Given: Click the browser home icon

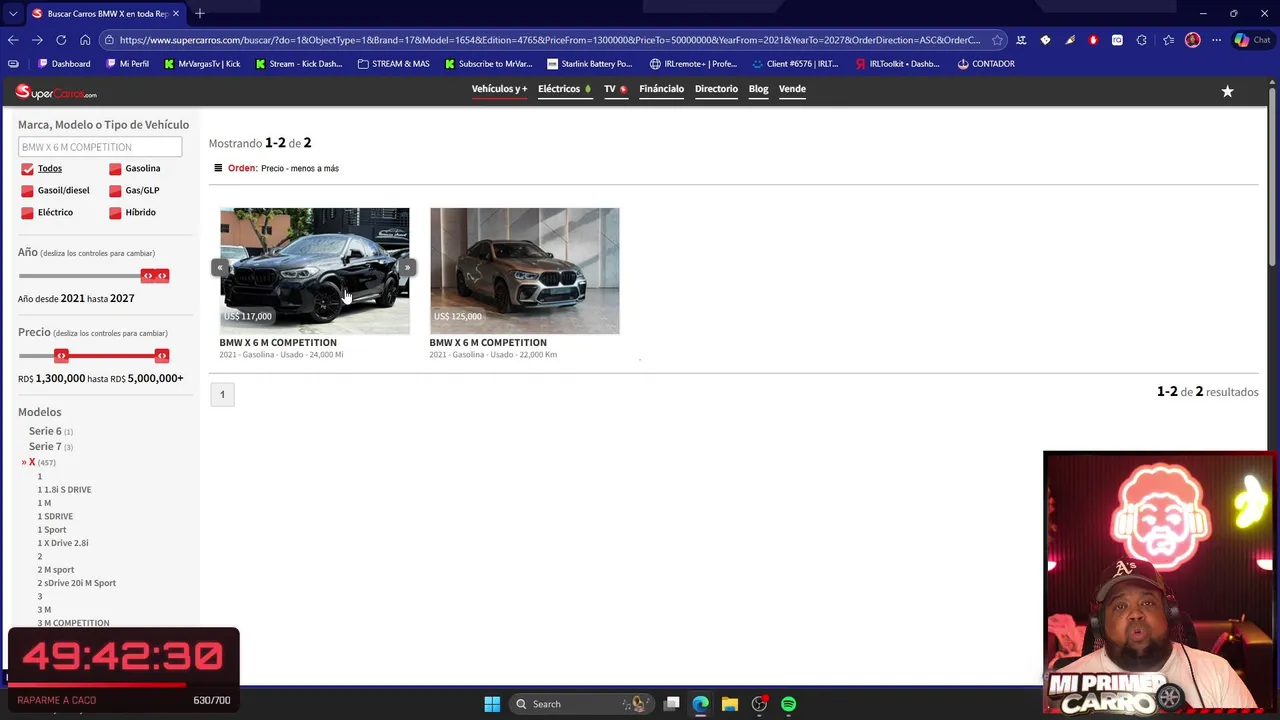Looking at the screenshot, I should (85, 40).
